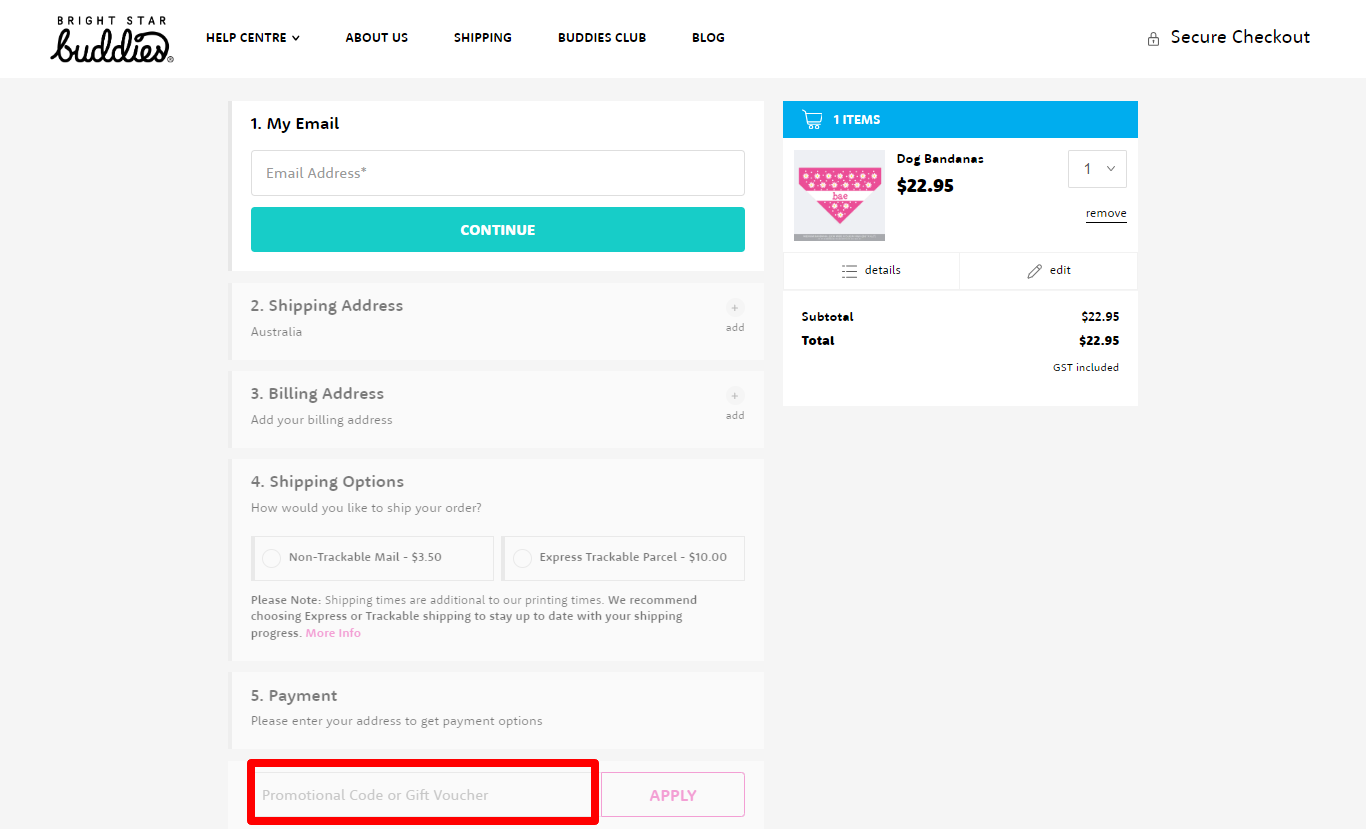
Task: Open the About Us page
Action: (376, 37)
